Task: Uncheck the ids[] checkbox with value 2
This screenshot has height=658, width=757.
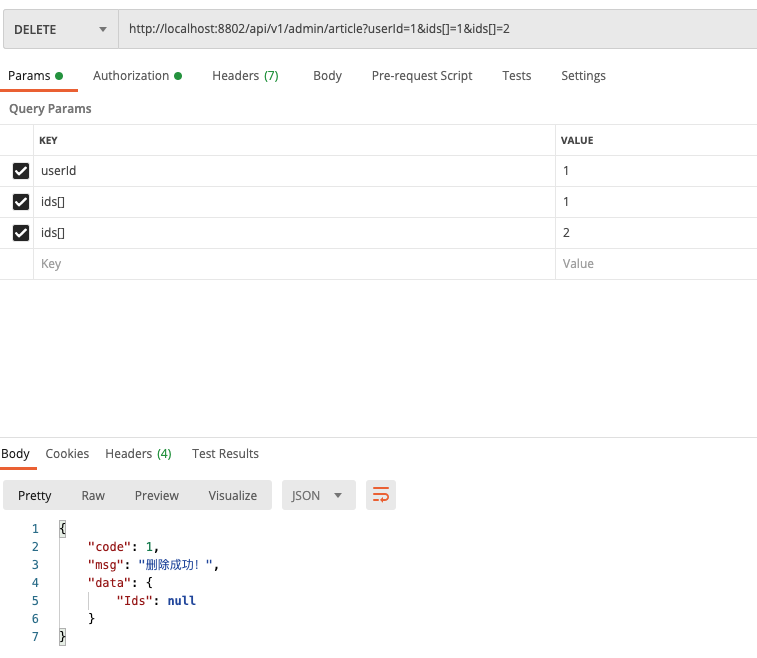Action: coord(21,233)
